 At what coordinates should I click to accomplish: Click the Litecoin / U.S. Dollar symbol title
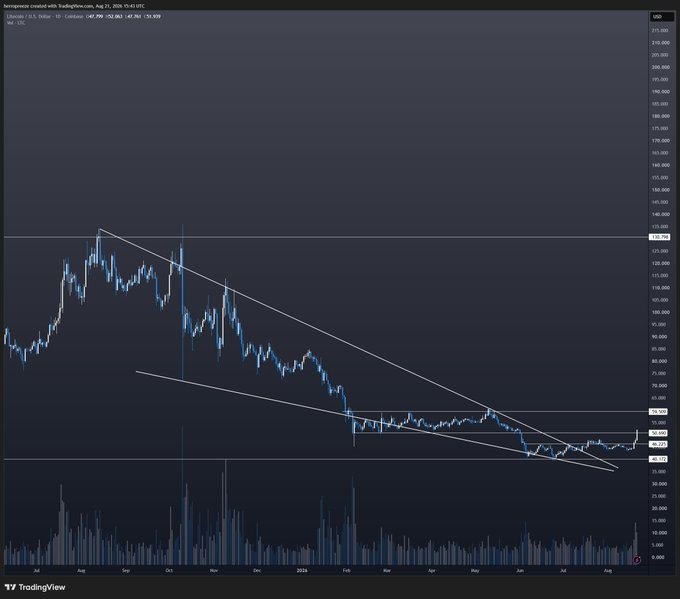[28, 16]
